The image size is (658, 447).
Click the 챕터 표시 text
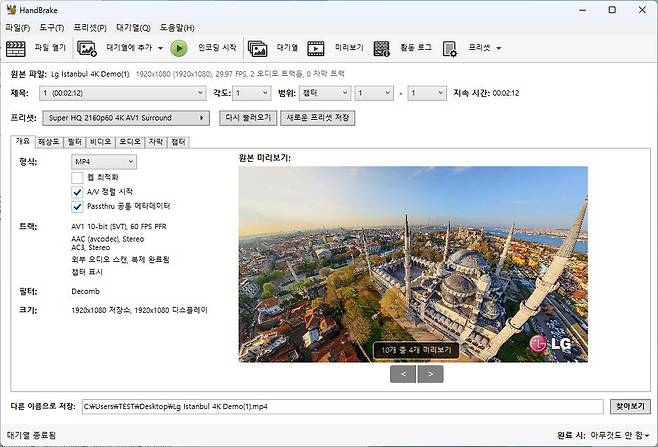[x=87, y=272]
